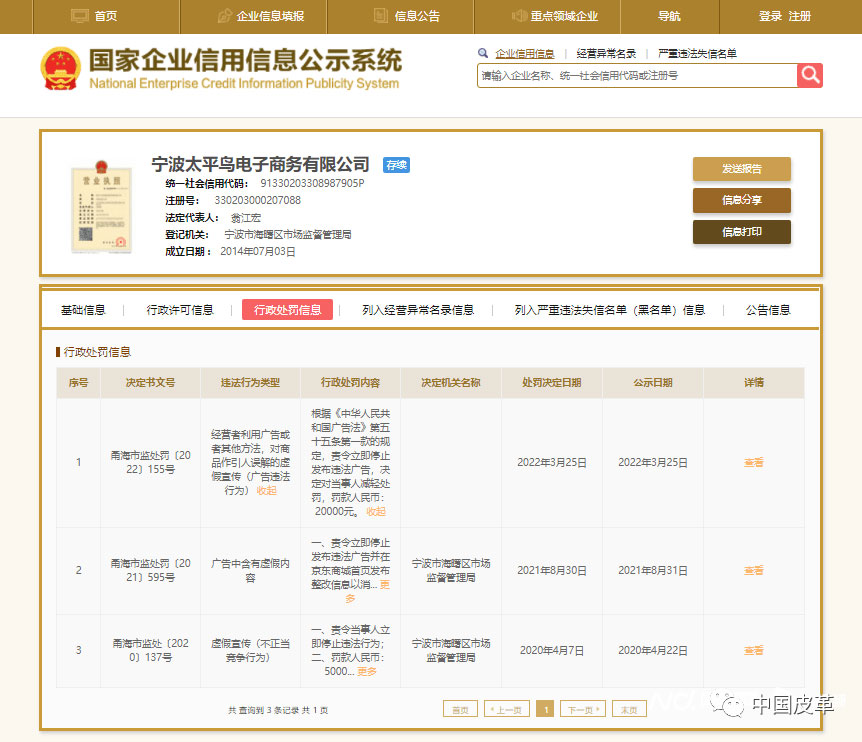Open the 首页 nav item with monitor icon
This screenshot has width=862, height=742.
95,16
